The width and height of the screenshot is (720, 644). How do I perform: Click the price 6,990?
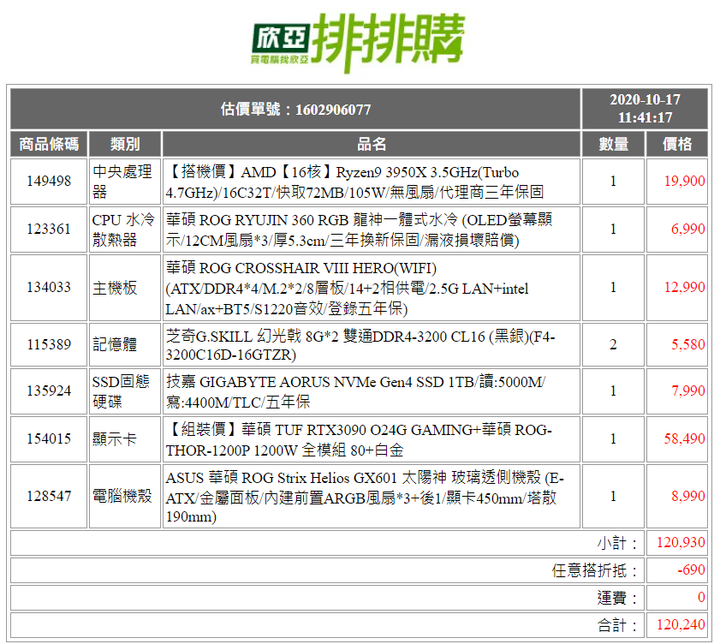688,229
